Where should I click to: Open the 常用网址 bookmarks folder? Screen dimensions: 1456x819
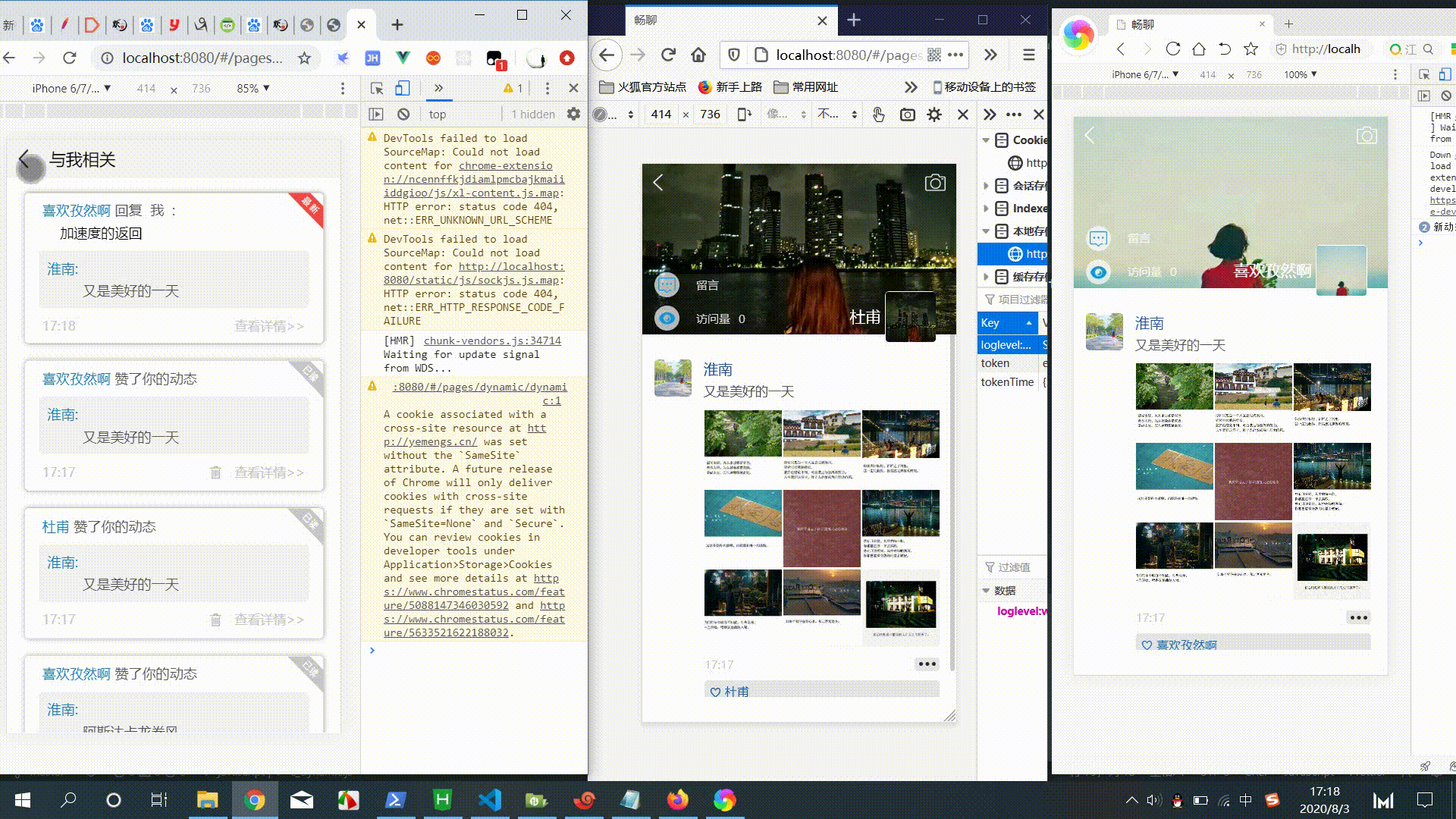(x=806, y=86)
